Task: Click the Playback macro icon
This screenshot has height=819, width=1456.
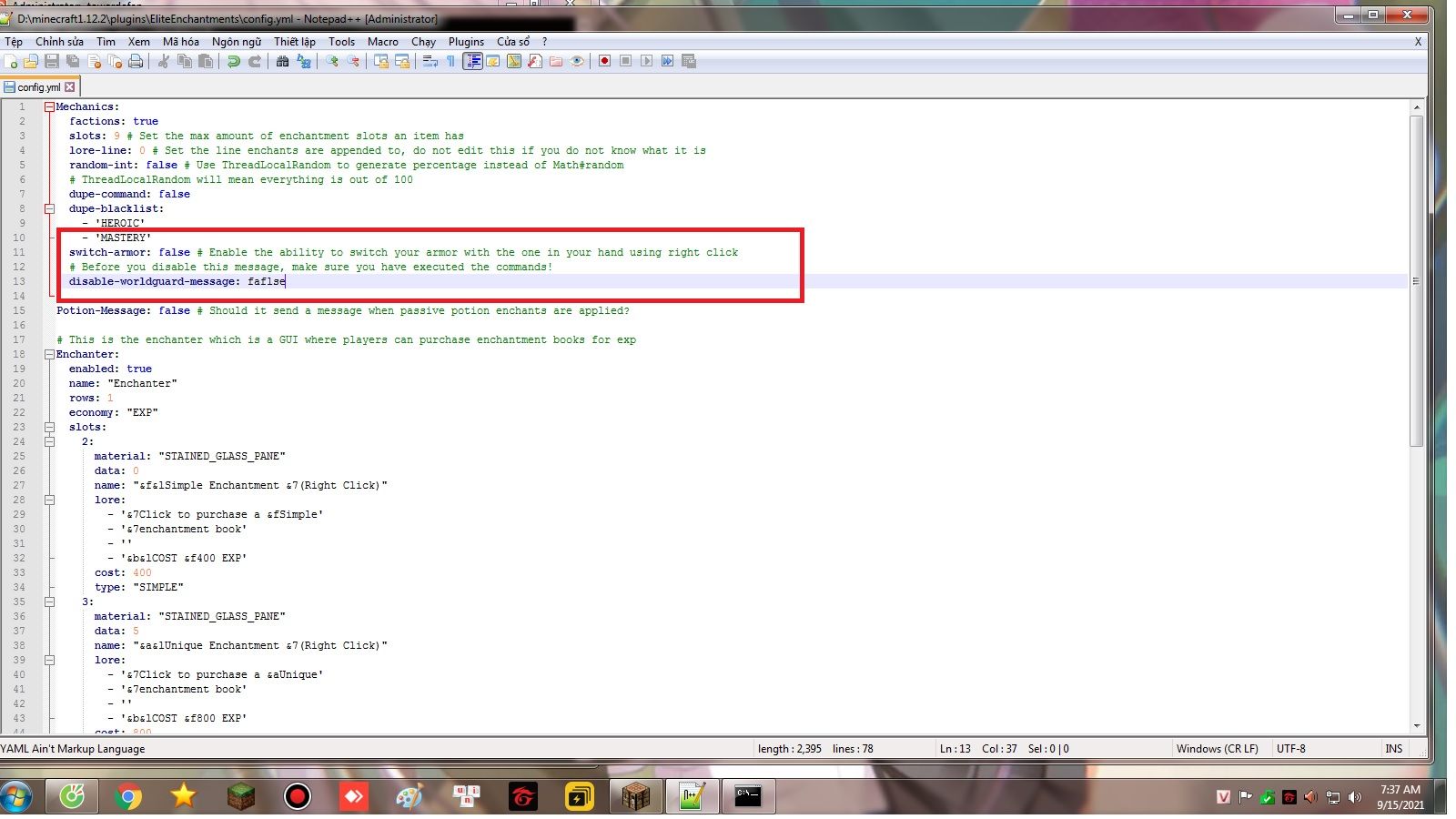Action: [x=646, y=61]
